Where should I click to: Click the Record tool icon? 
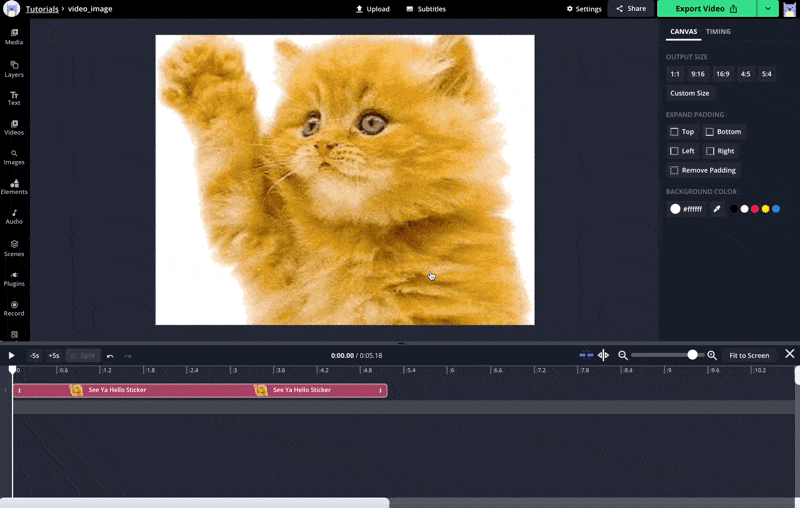click(14, 308)
